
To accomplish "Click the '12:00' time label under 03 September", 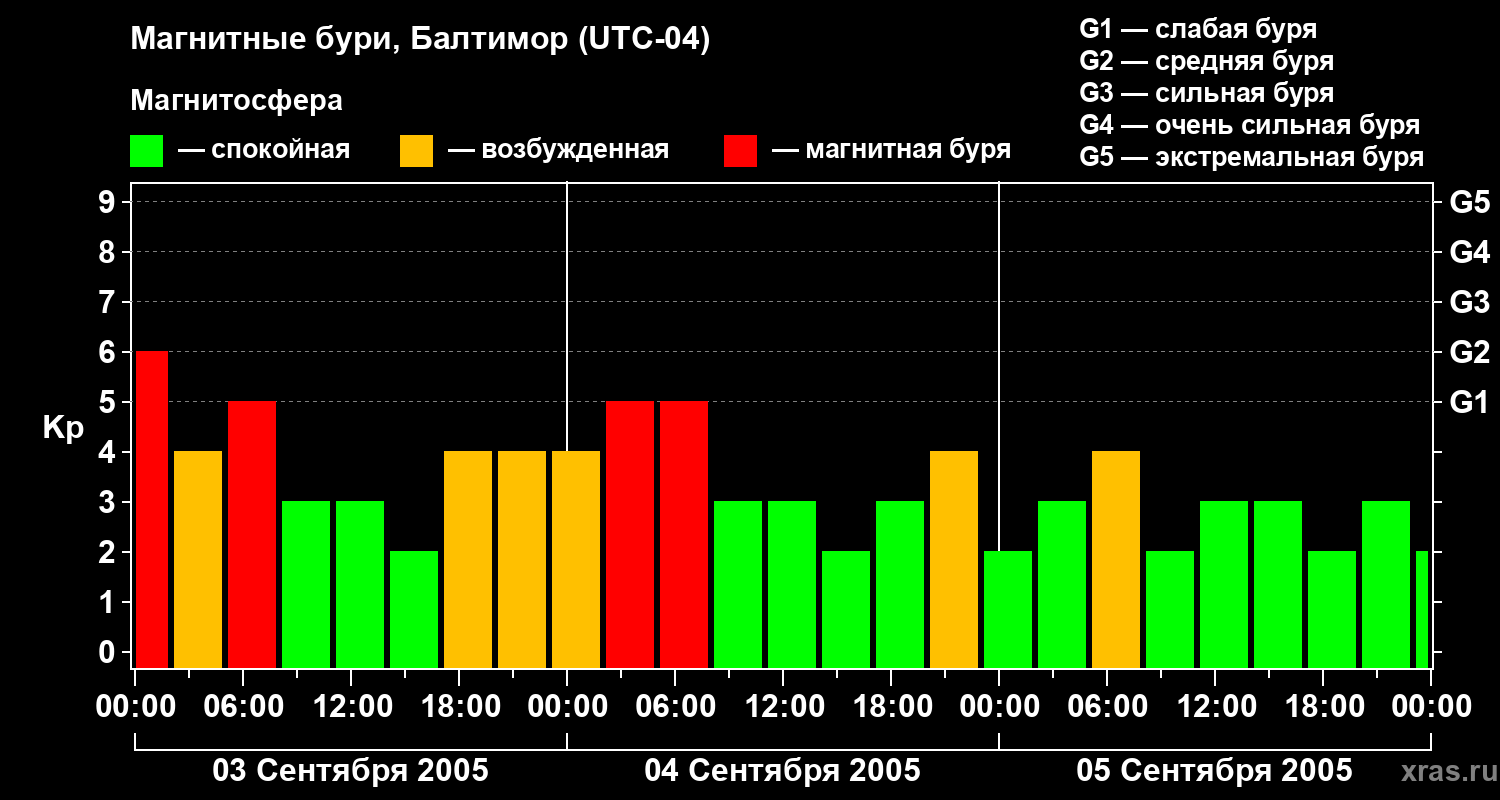I will [x=351, y=707].
